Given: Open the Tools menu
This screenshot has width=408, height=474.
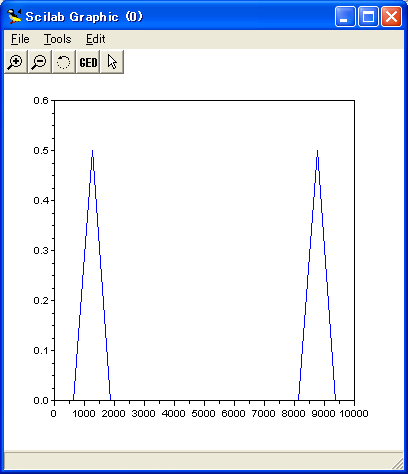Looking at the screenshot, I should pyautogui.click(x=57, y=39).
